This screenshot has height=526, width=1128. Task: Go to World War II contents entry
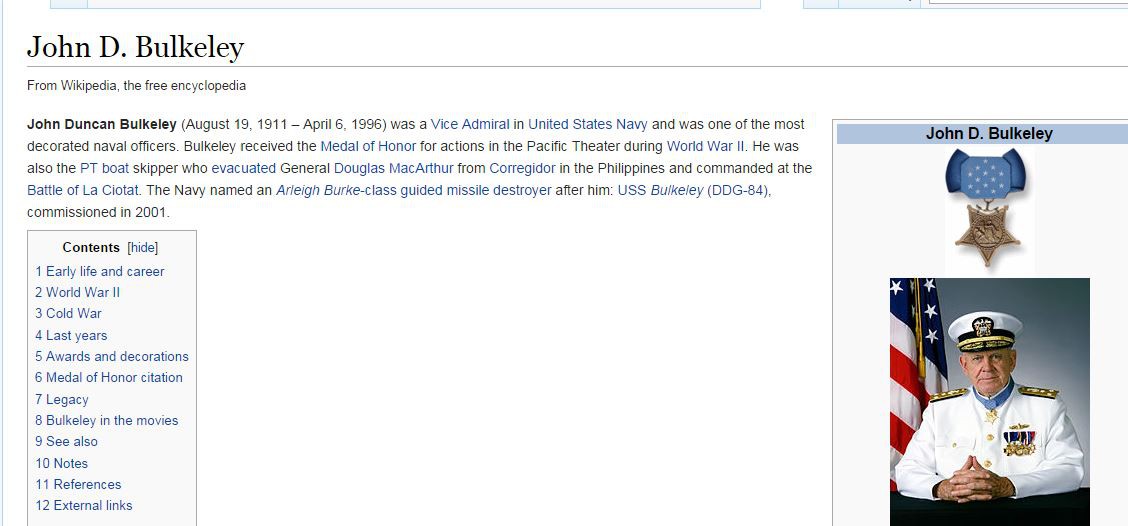(x=77, y=292)
